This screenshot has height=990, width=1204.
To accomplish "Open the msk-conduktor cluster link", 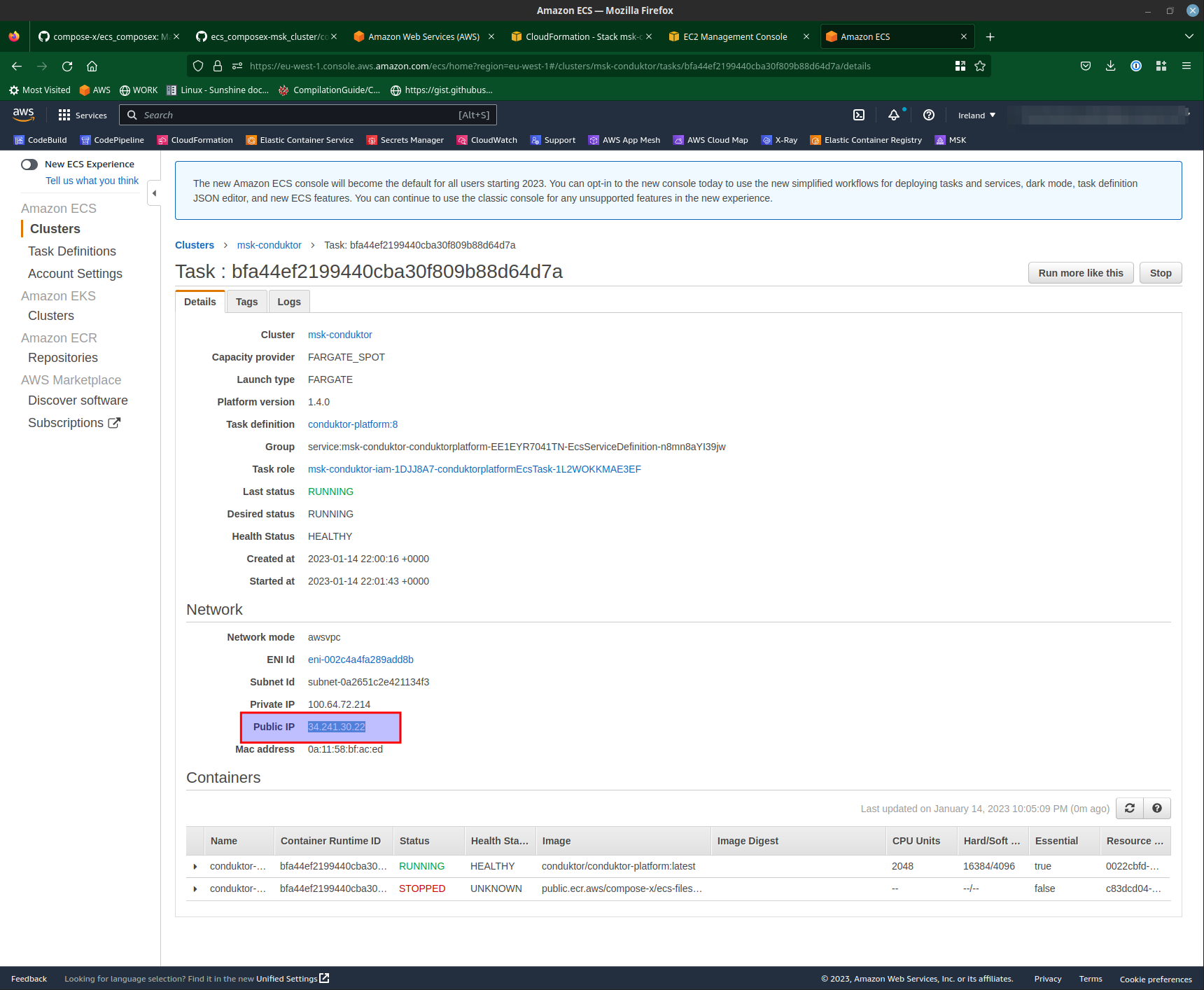I will point(340,335).
